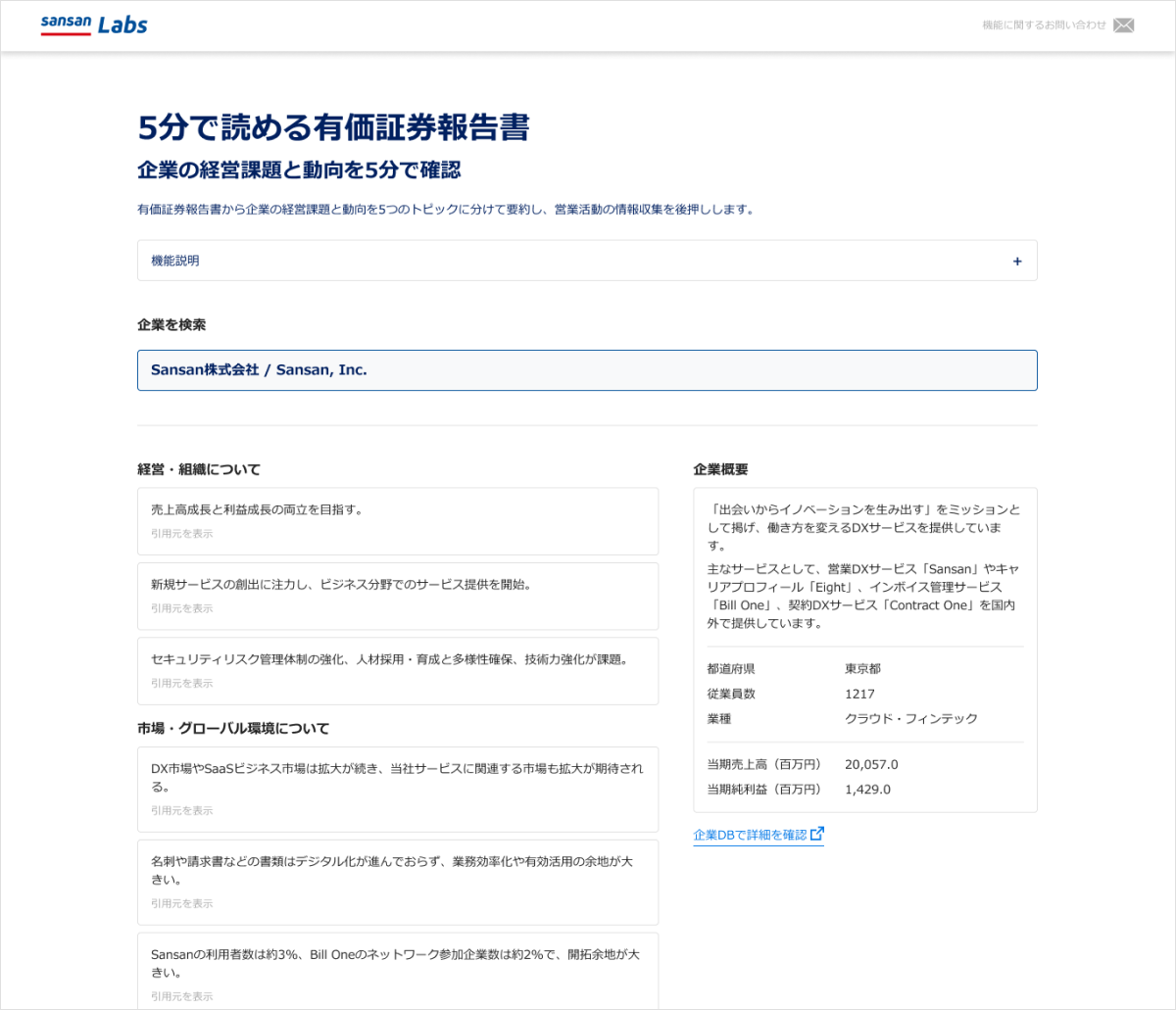Click the external-link icon beside 企業DBで詳細を確認
1176x1010 pixels.
819,834
